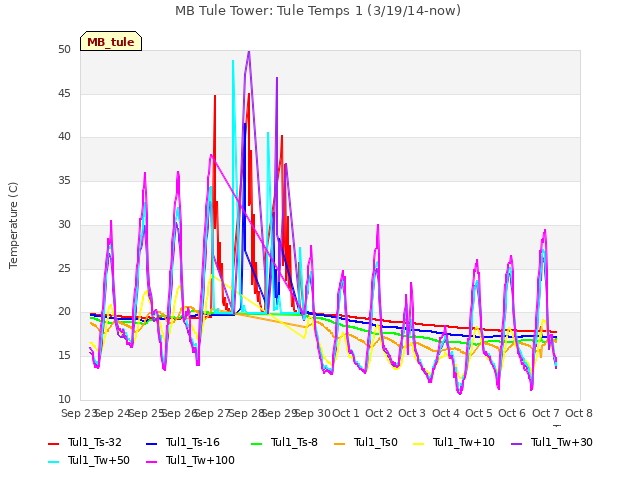Screen dimensions: 640x480
Task: Click the cyan Tul1_Tw+50 legend swatch
Action: pyautogui.click(x=53, y=462)
